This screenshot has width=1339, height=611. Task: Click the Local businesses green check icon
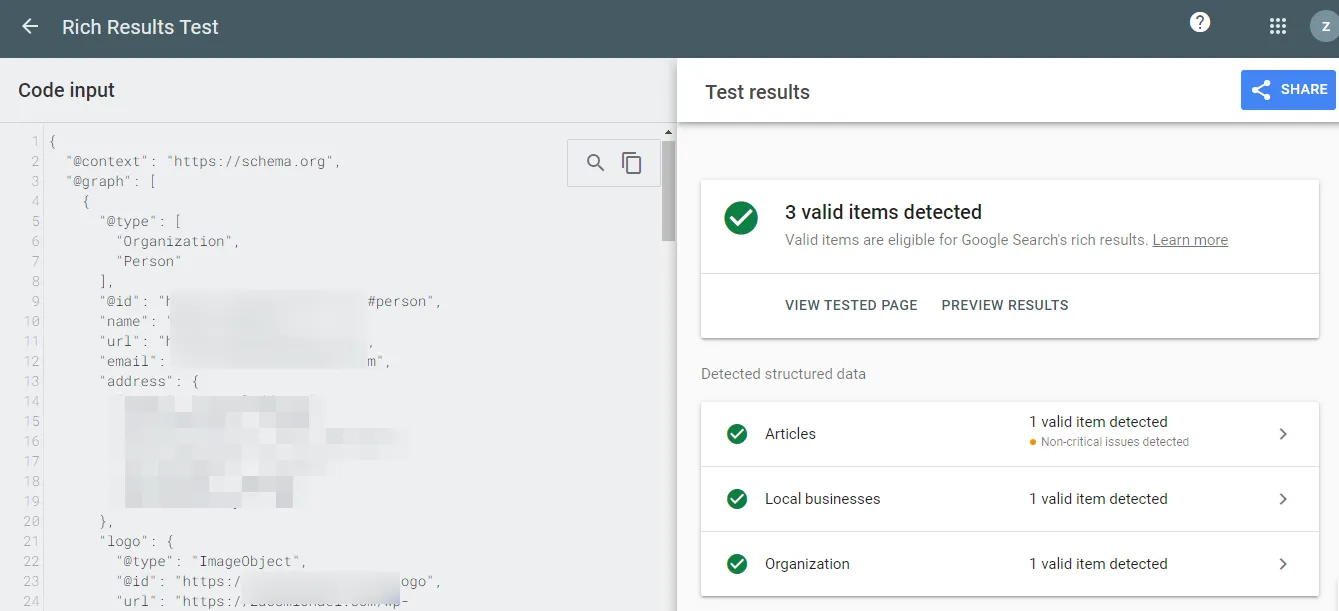737,499
